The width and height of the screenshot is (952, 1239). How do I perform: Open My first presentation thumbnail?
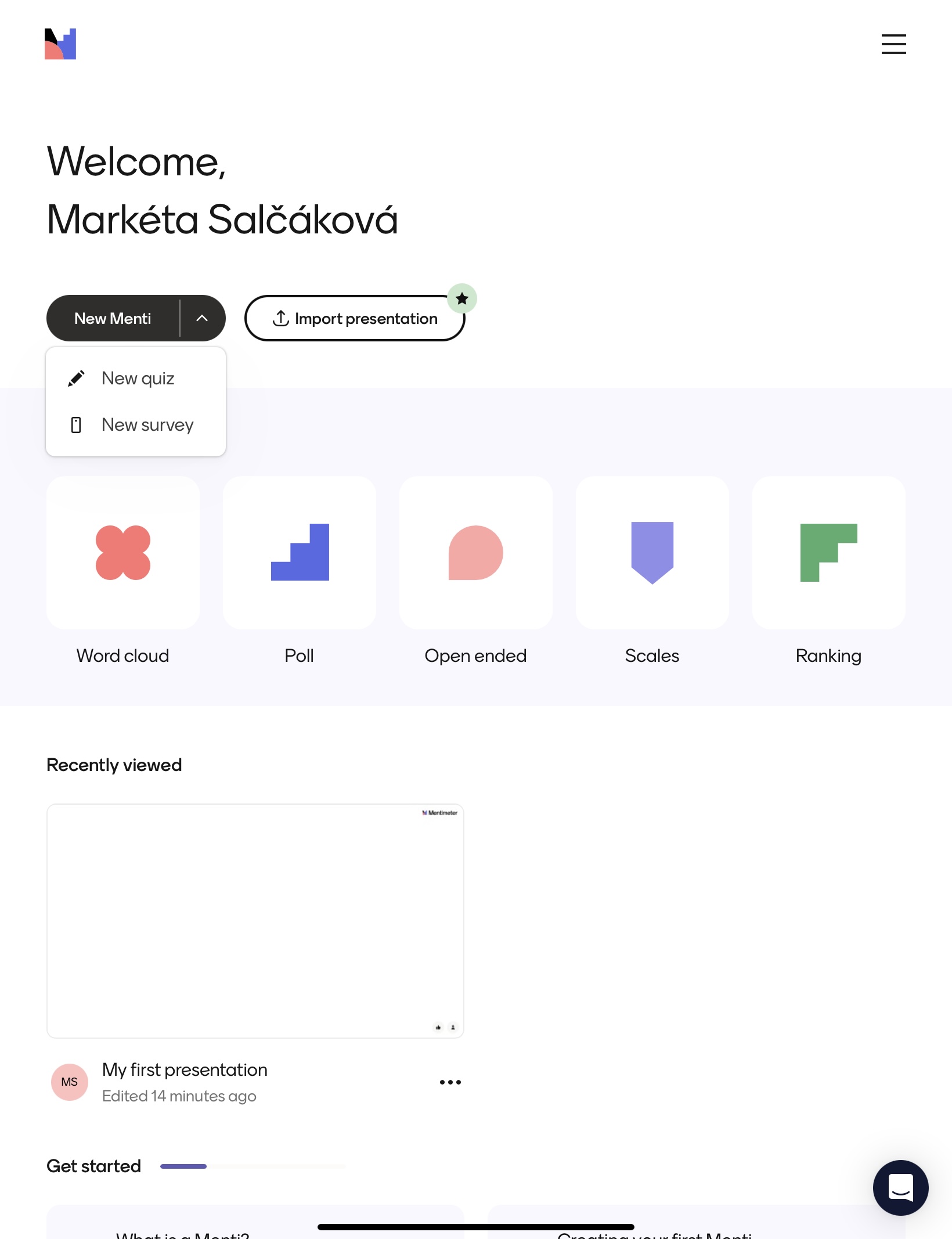click(x=255, y=921)
